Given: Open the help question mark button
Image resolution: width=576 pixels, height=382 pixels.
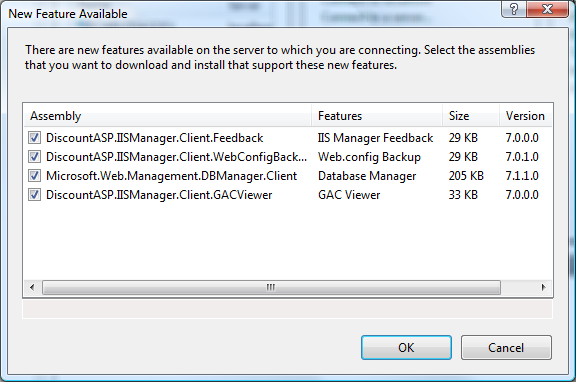Looking at the screenshot, I should (x=514, y=9).
